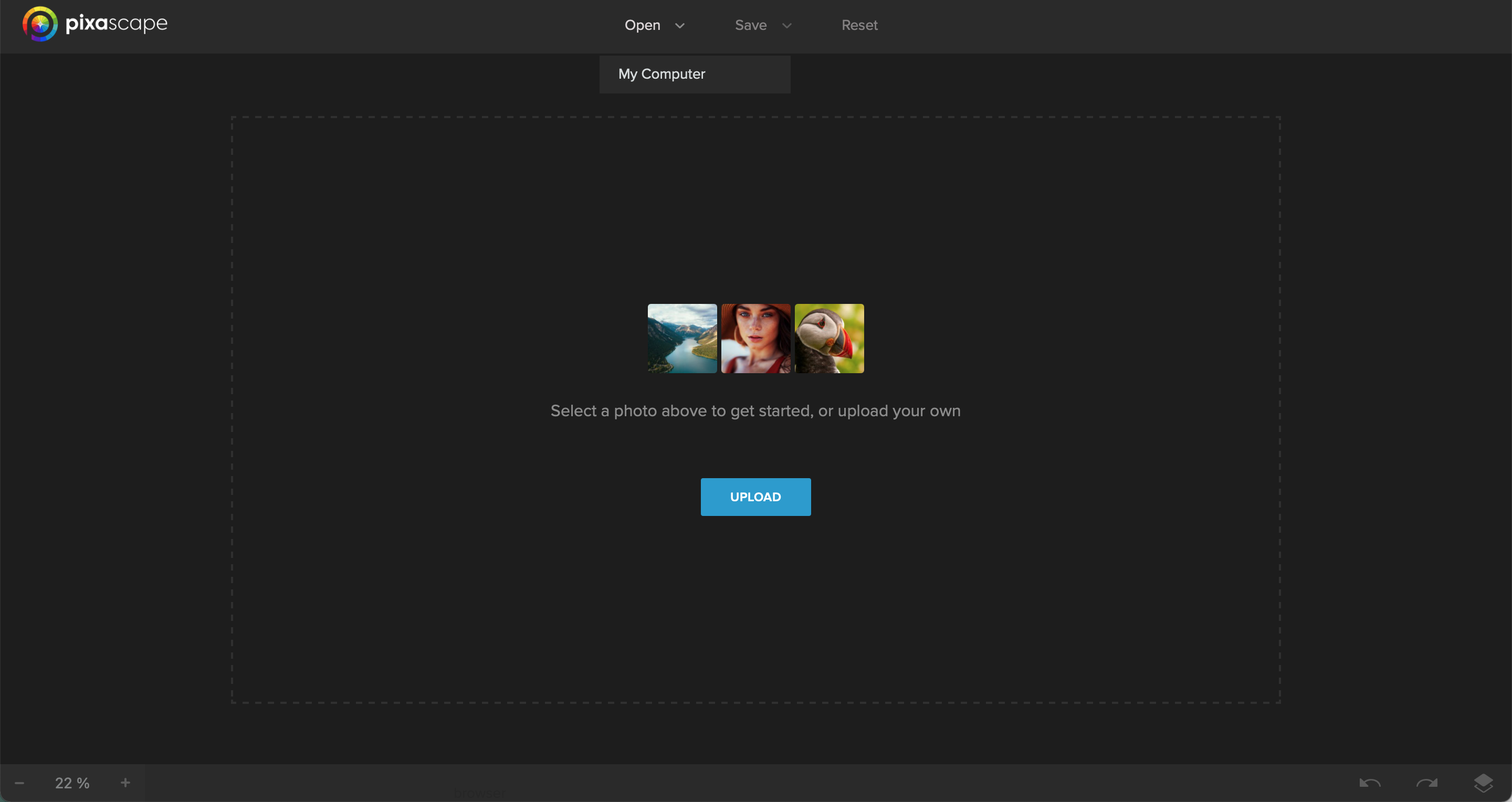
Task: Click the redo arrow icon
Action: pos(1426,783)
